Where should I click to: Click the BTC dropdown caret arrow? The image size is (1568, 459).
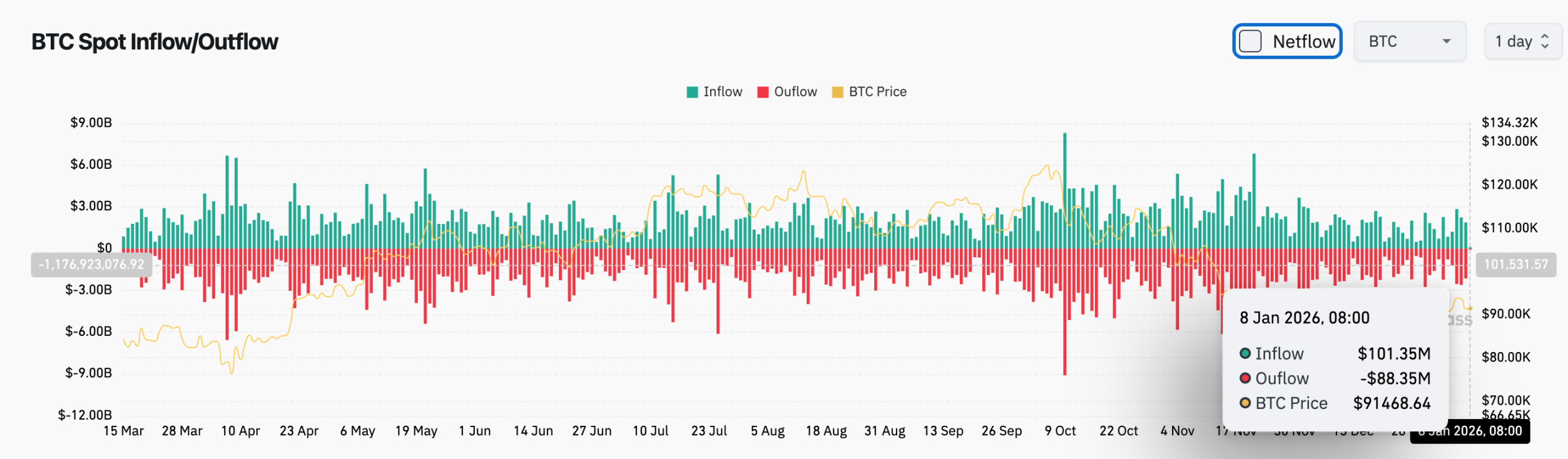[x=1446, y=41]
